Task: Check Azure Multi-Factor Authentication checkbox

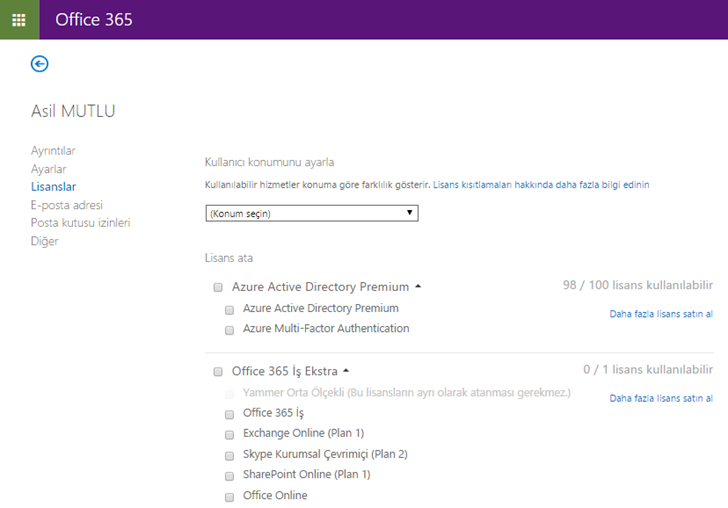Action: [229, 330]
